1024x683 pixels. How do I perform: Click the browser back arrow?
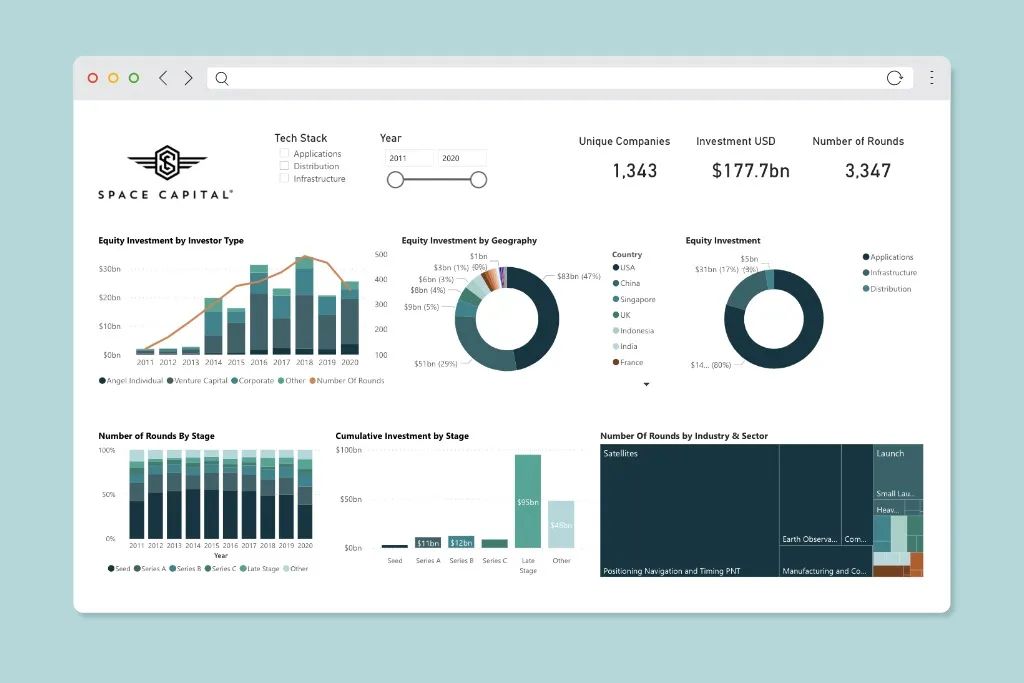[163, 78]
